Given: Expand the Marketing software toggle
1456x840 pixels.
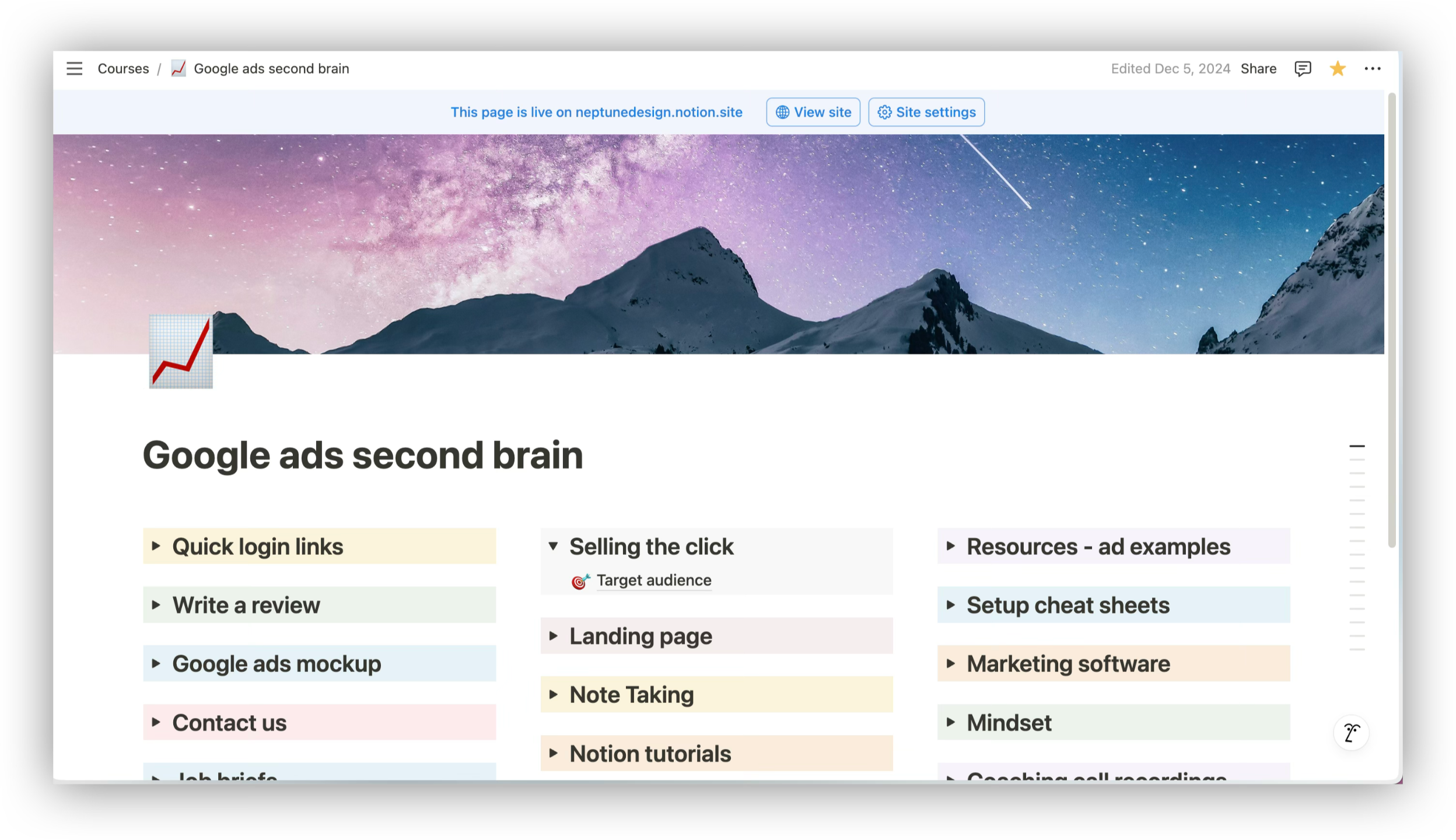Looking at the screenshot, I should 950,664.
